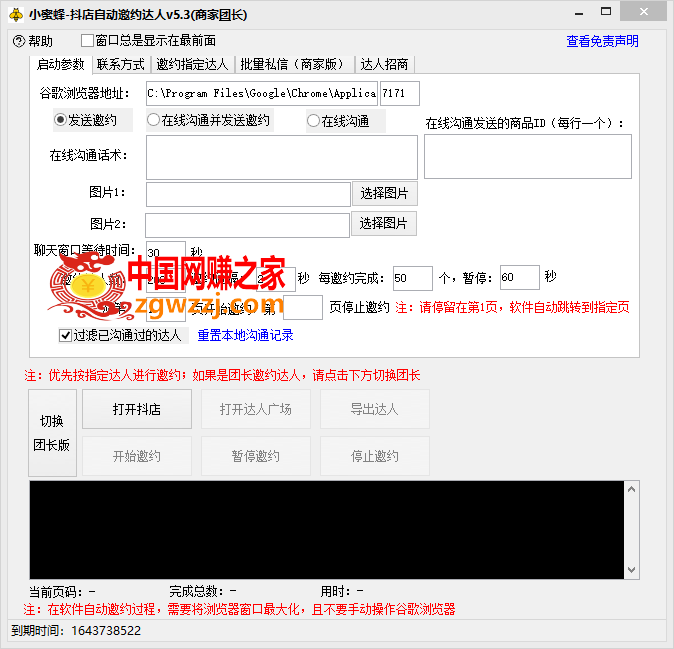Click 选择图片 button for 图片1
674x649 pixels.
[384, 193]
